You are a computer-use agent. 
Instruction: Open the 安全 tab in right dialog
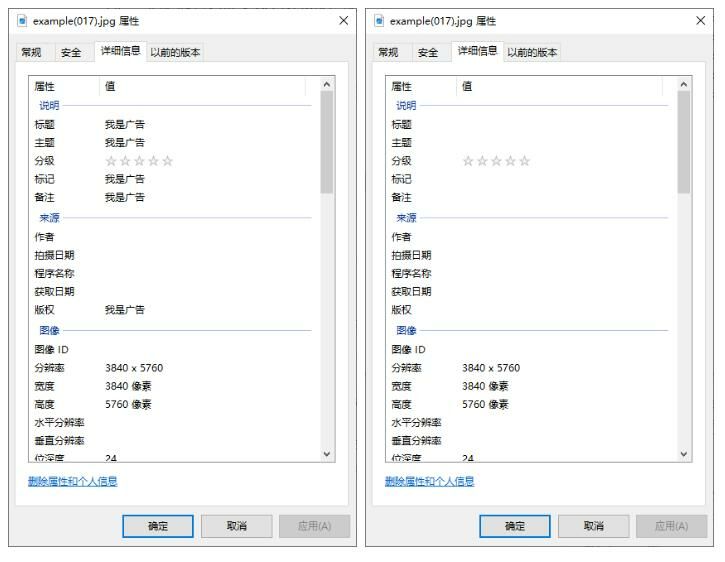(428, 52)
